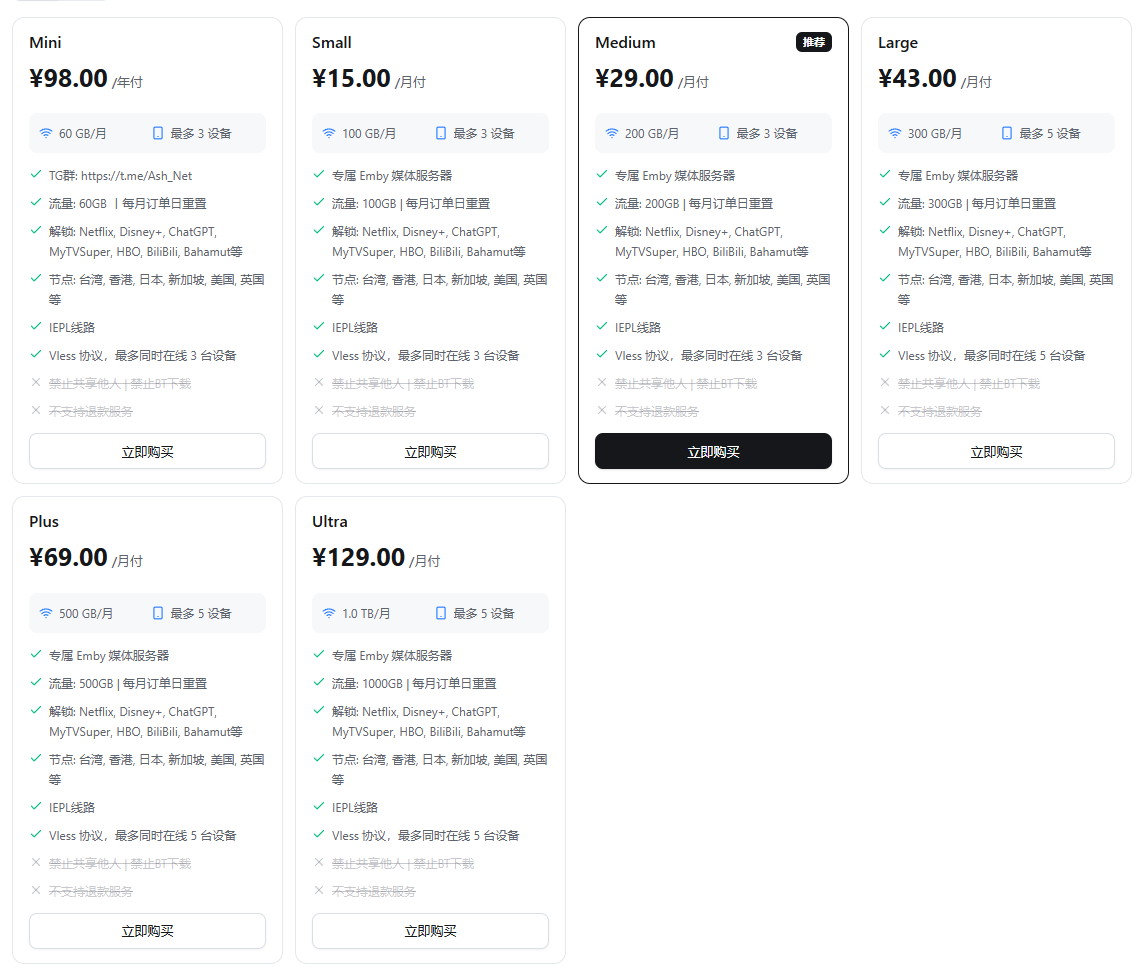Screen dimensions: 1145x971
Task: Click the X icon beside 不支持退款服务 in Ultra
Action: pyautogui.click(x=318, y=890)
